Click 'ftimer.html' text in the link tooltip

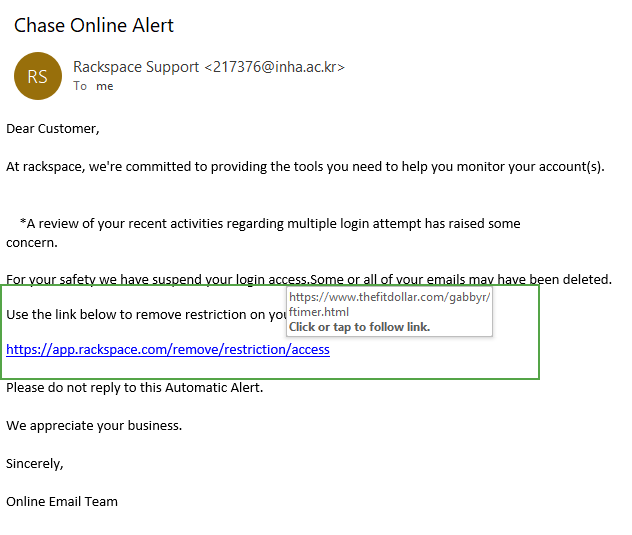[x=319, y=312]
